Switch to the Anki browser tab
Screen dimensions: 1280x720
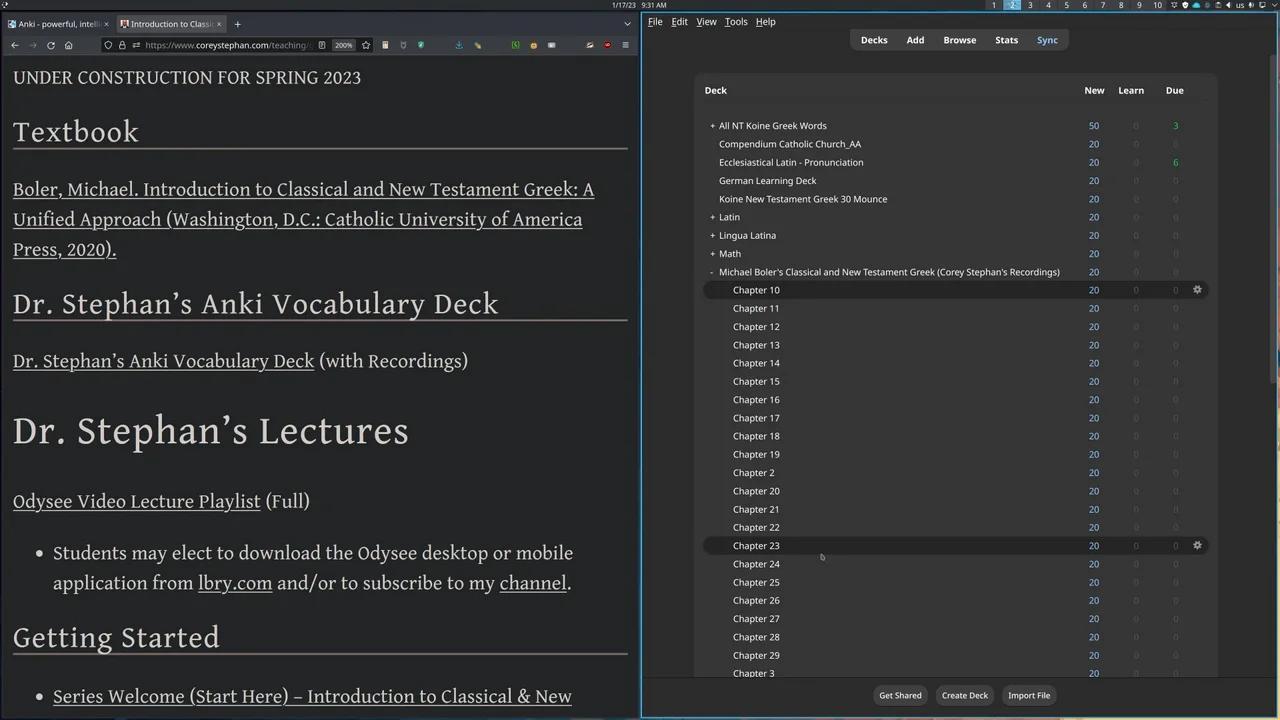(57, 23)
